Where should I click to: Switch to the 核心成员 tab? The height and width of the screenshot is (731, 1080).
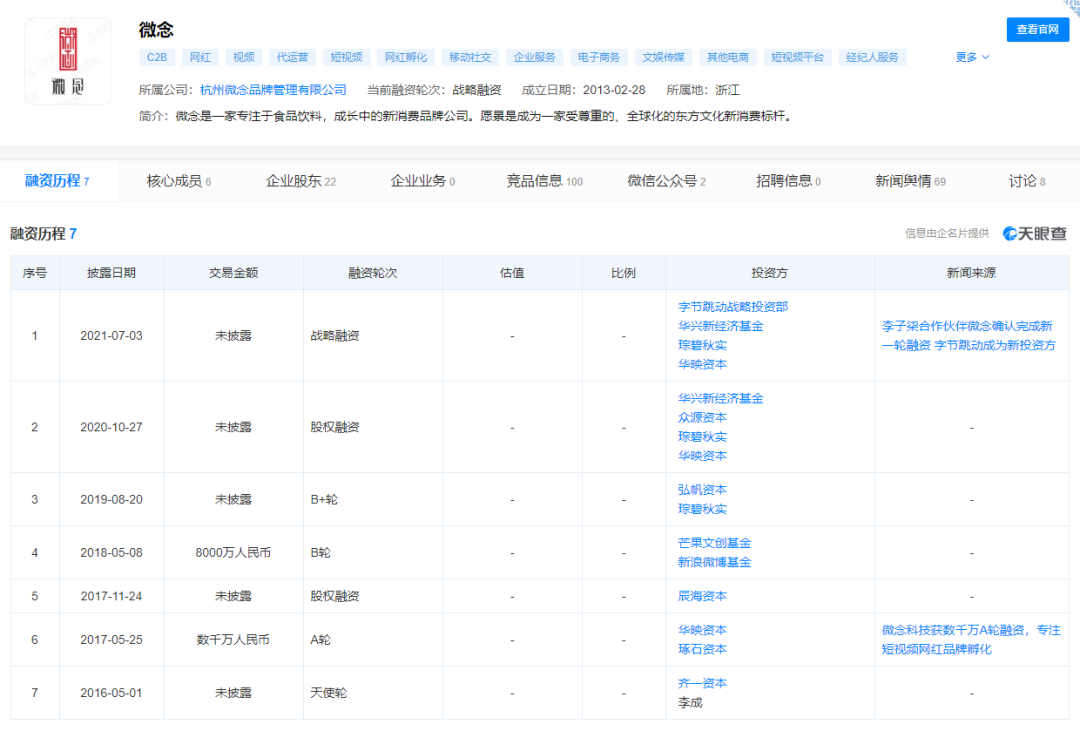178,181
